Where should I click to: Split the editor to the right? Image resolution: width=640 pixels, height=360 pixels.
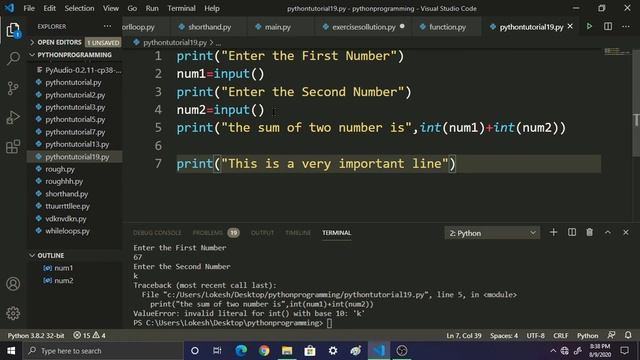[608, 27]
